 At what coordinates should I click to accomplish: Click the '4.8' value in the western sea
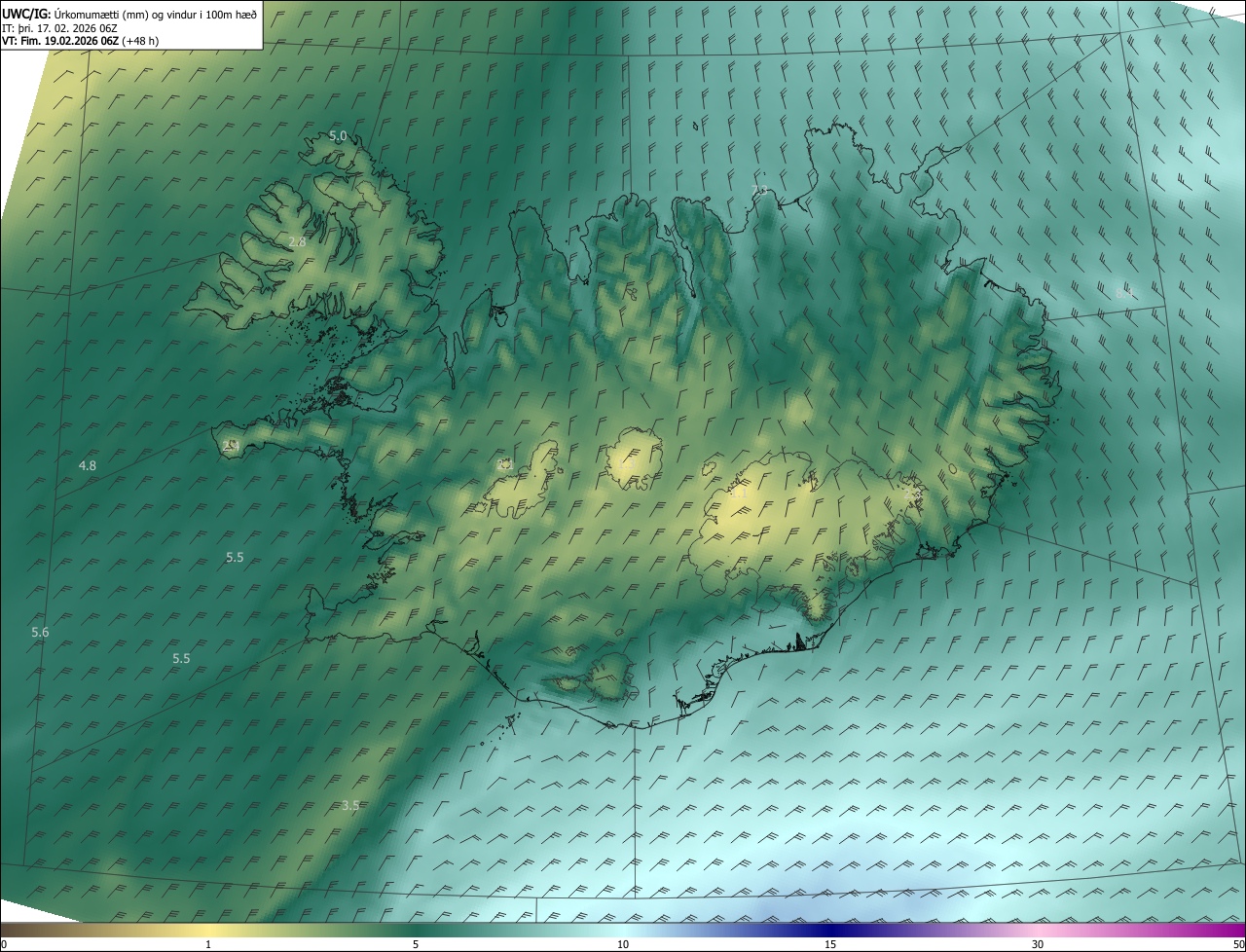[88, 466]
